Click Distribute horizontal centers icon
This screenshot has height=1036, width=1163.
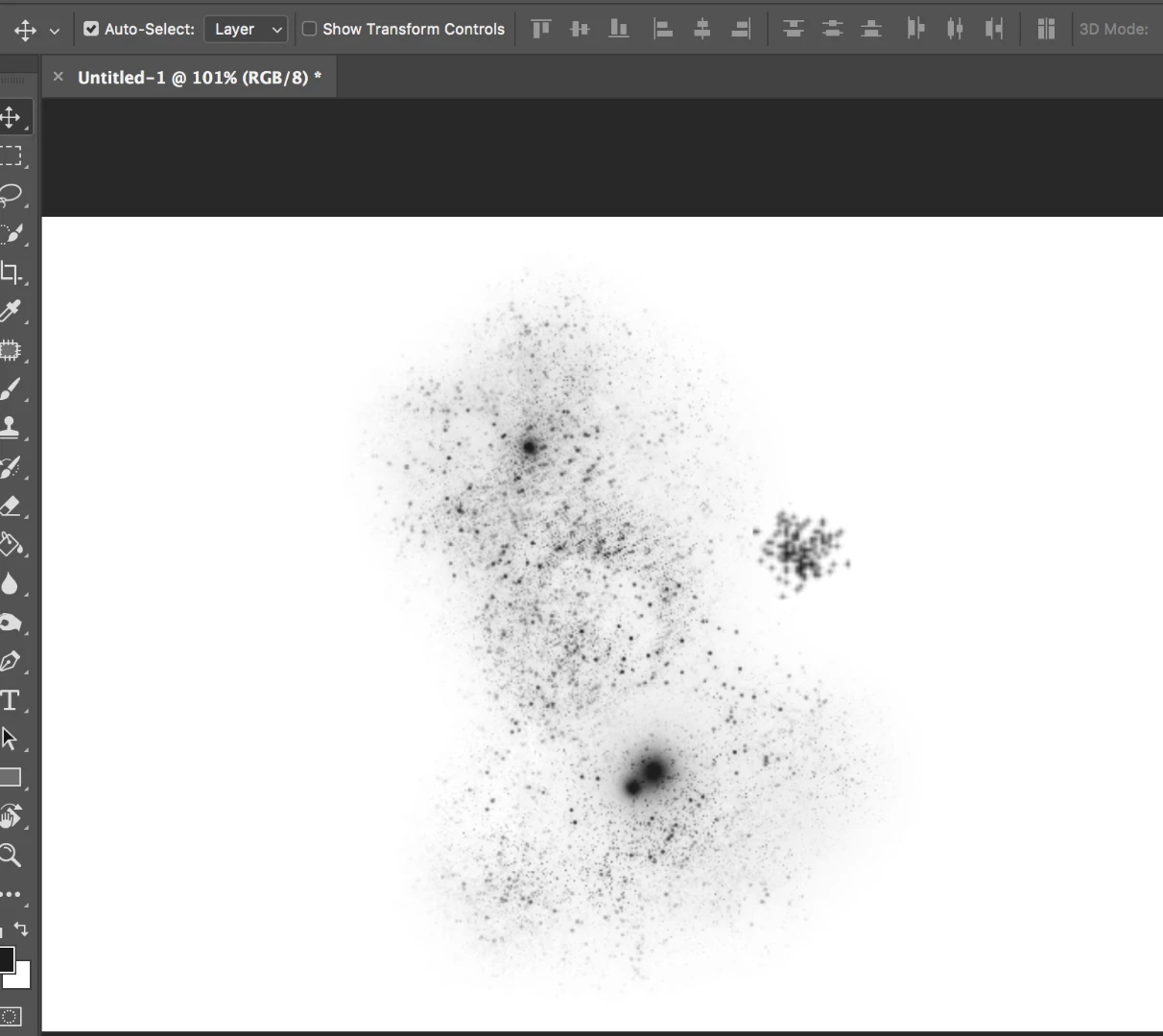click(x=955, y=29)
